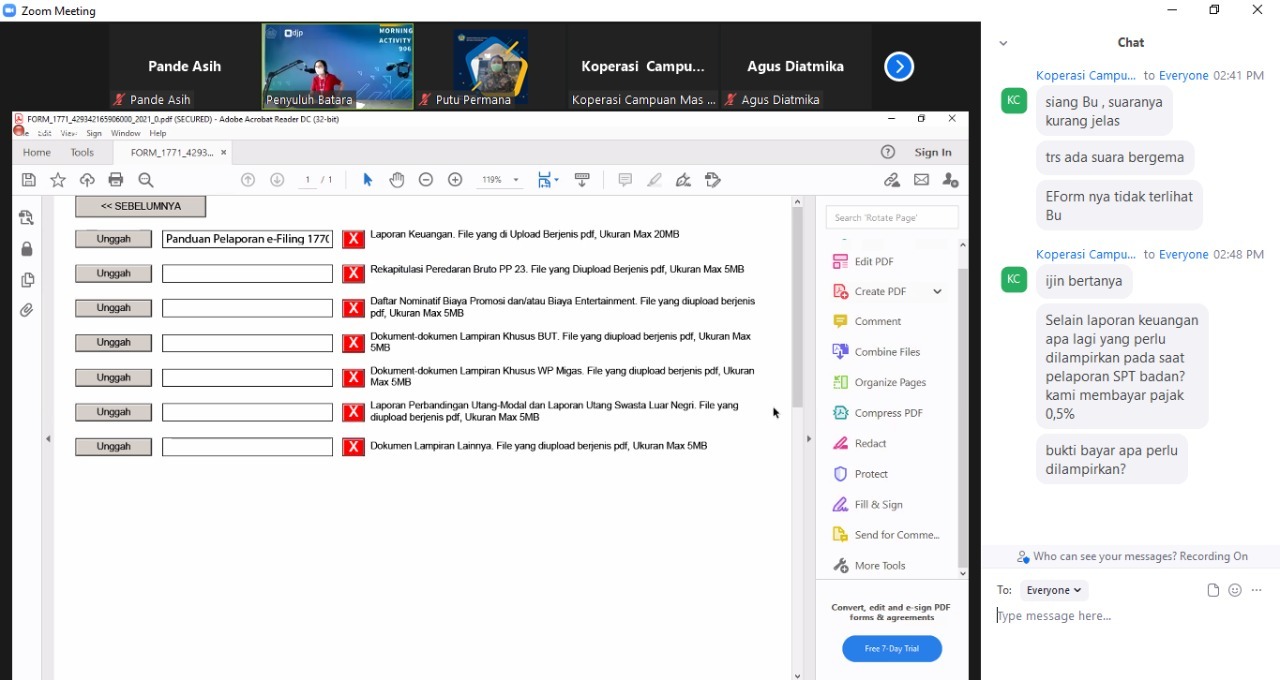Expand the Create PDF options chevron
The width and height of the screenshot is (1280, 680).
pos(937,291)
